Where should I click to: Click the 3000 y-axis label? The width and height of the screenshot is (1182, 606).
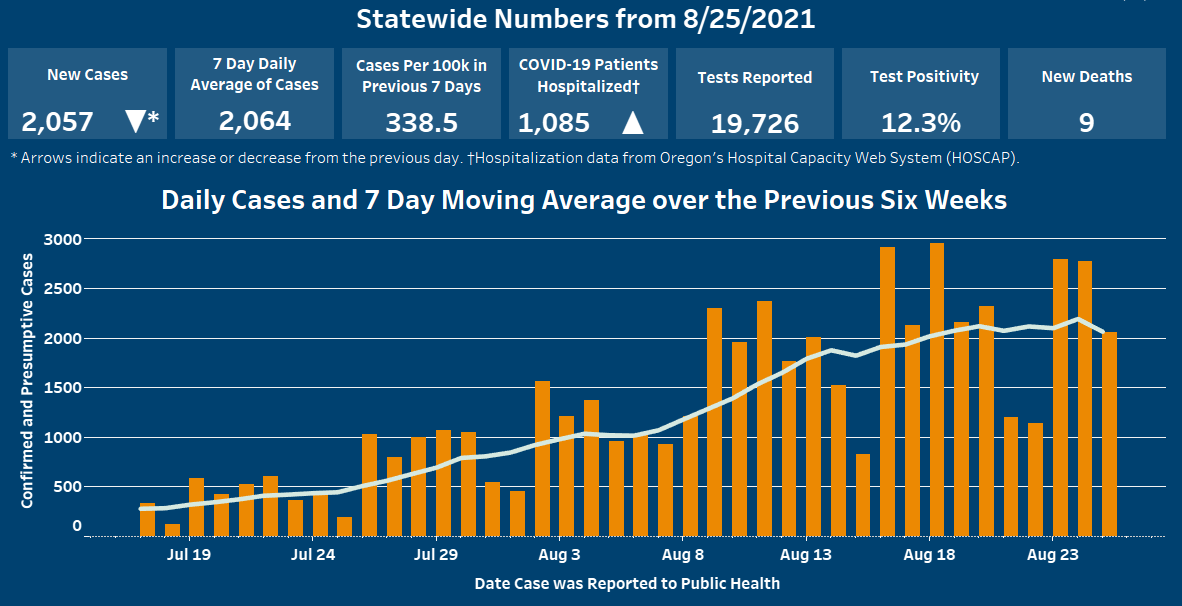pyautogui.click(x=63, y=239)
